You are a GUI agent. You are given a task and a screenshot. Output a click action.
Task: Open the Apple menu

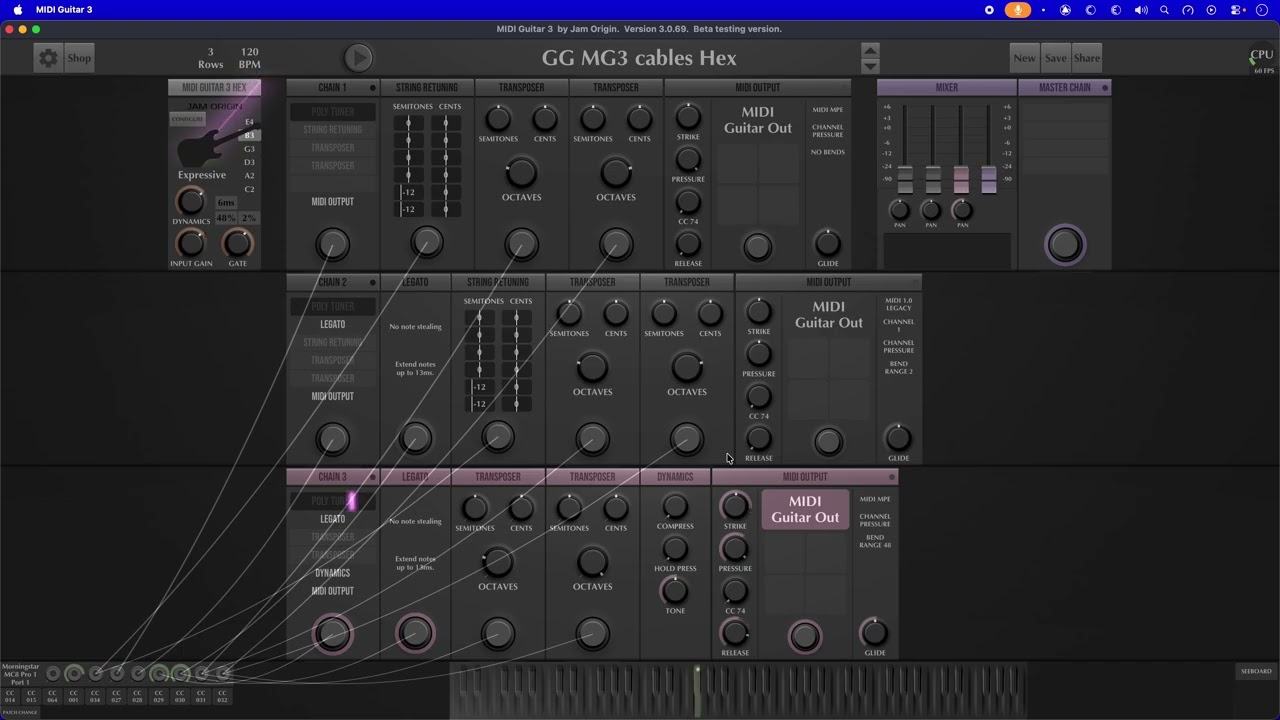click(18, 9)
